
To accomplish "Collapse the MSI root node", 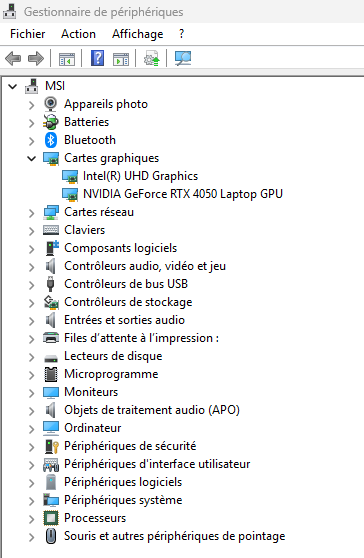I will 12,86.
